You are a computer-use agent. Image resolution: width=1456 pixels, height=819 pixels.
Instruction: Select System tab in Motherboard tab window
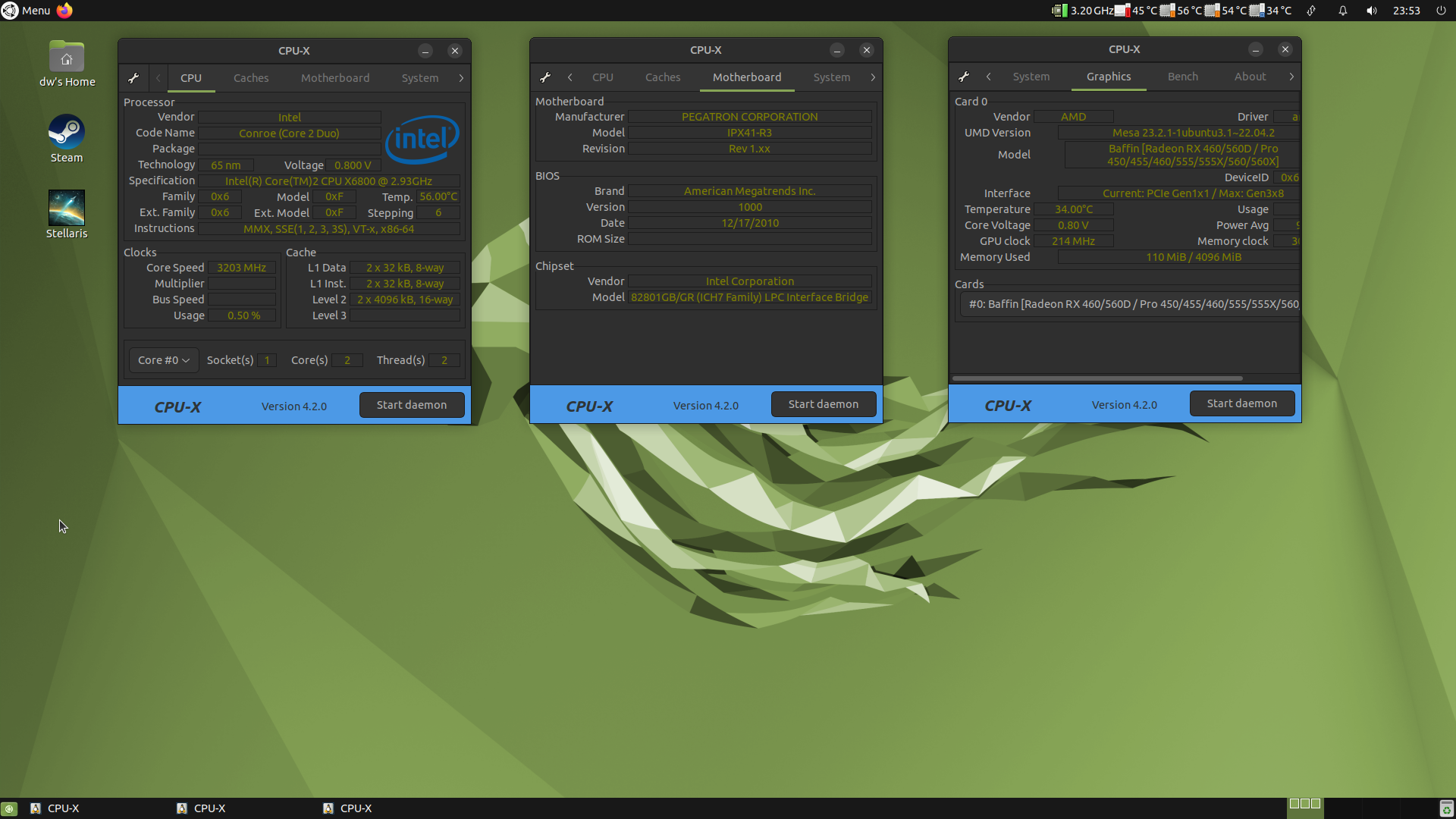(x=832, y=77)
